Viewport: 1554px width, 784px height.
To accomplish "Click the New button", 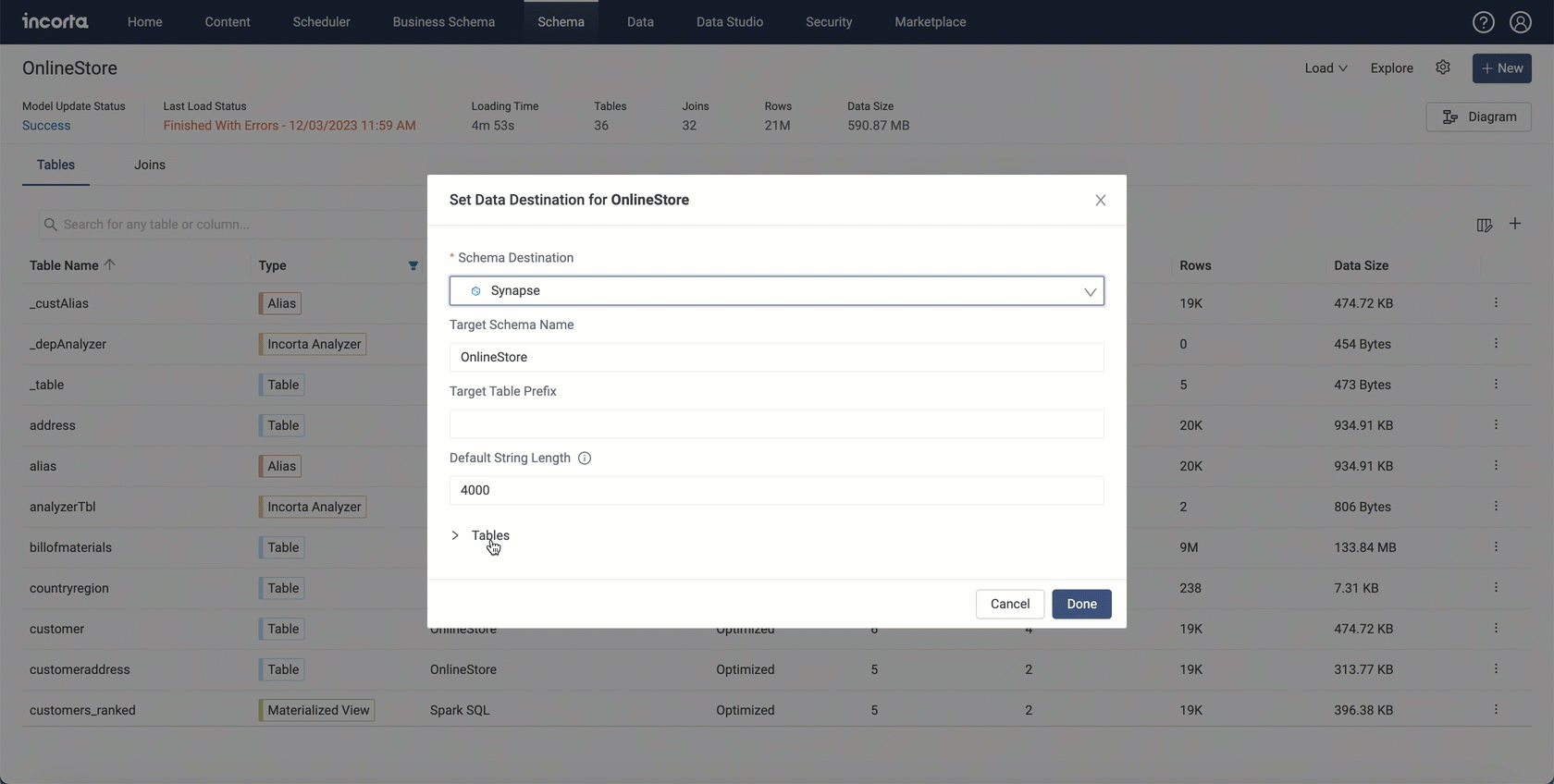I will pos(1502,68).
